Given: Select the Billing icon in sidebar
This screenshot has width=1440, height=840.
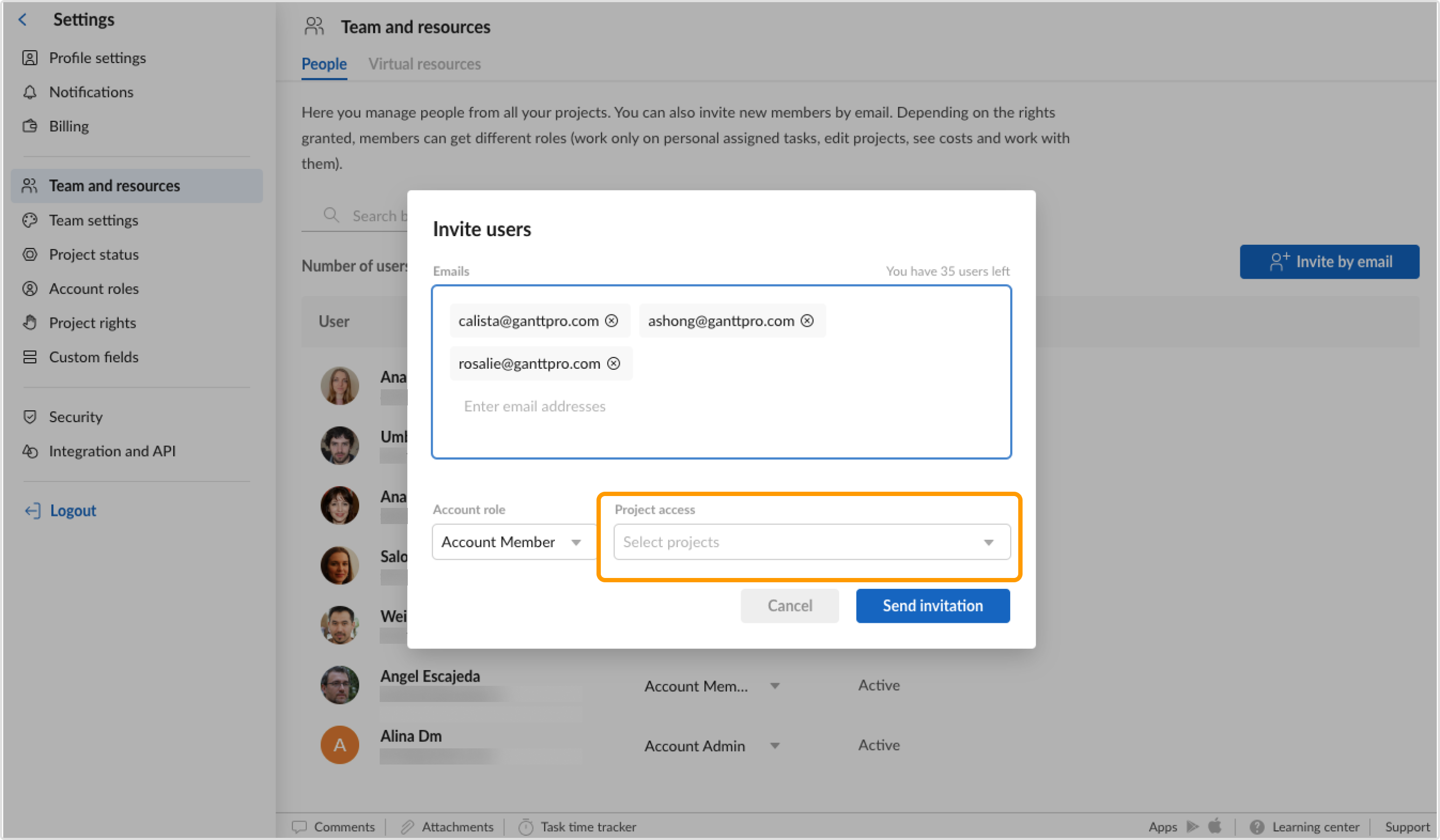Looking at the screenshot, I should click(30, 126).
